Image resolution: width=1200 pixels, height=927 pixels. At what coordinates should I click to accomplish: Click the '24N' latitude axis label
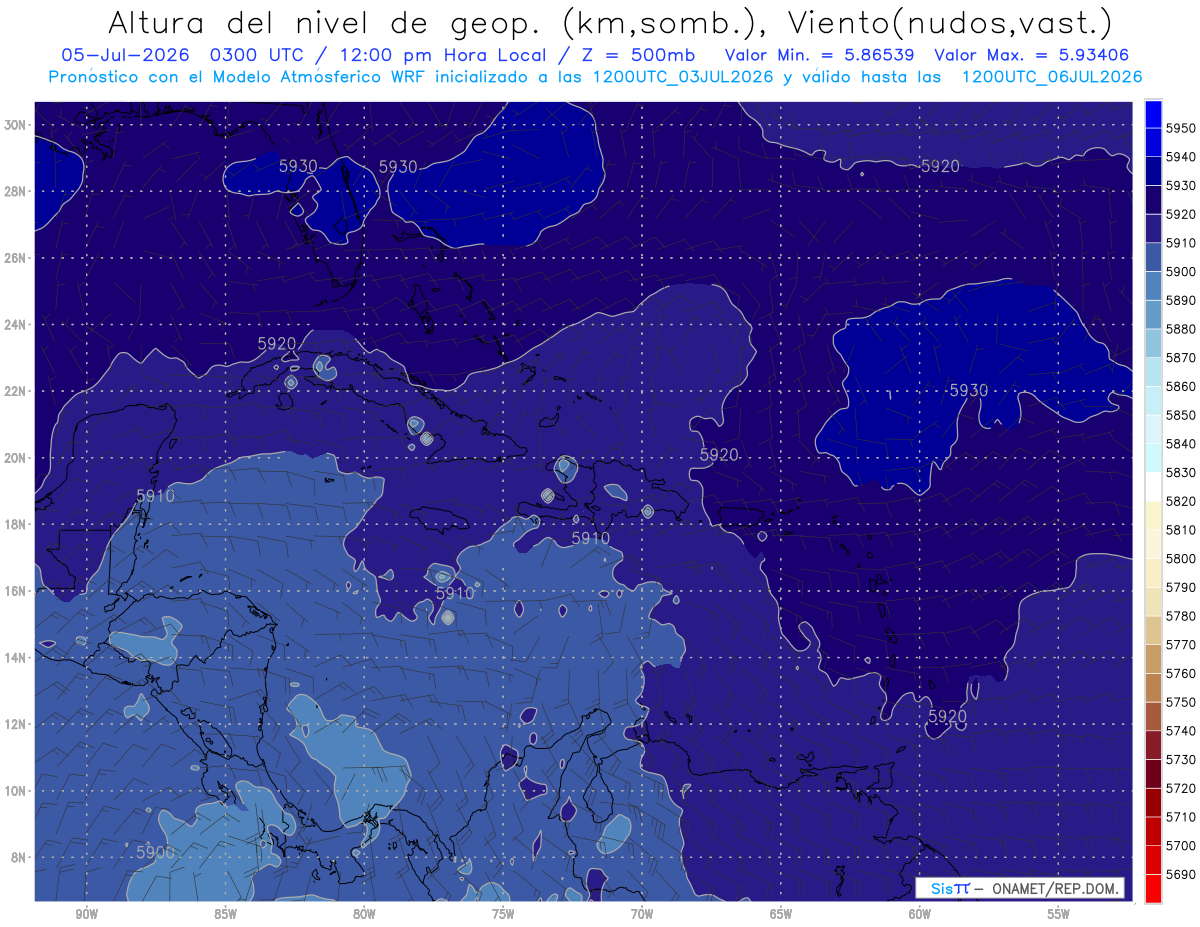click(15, 325)
